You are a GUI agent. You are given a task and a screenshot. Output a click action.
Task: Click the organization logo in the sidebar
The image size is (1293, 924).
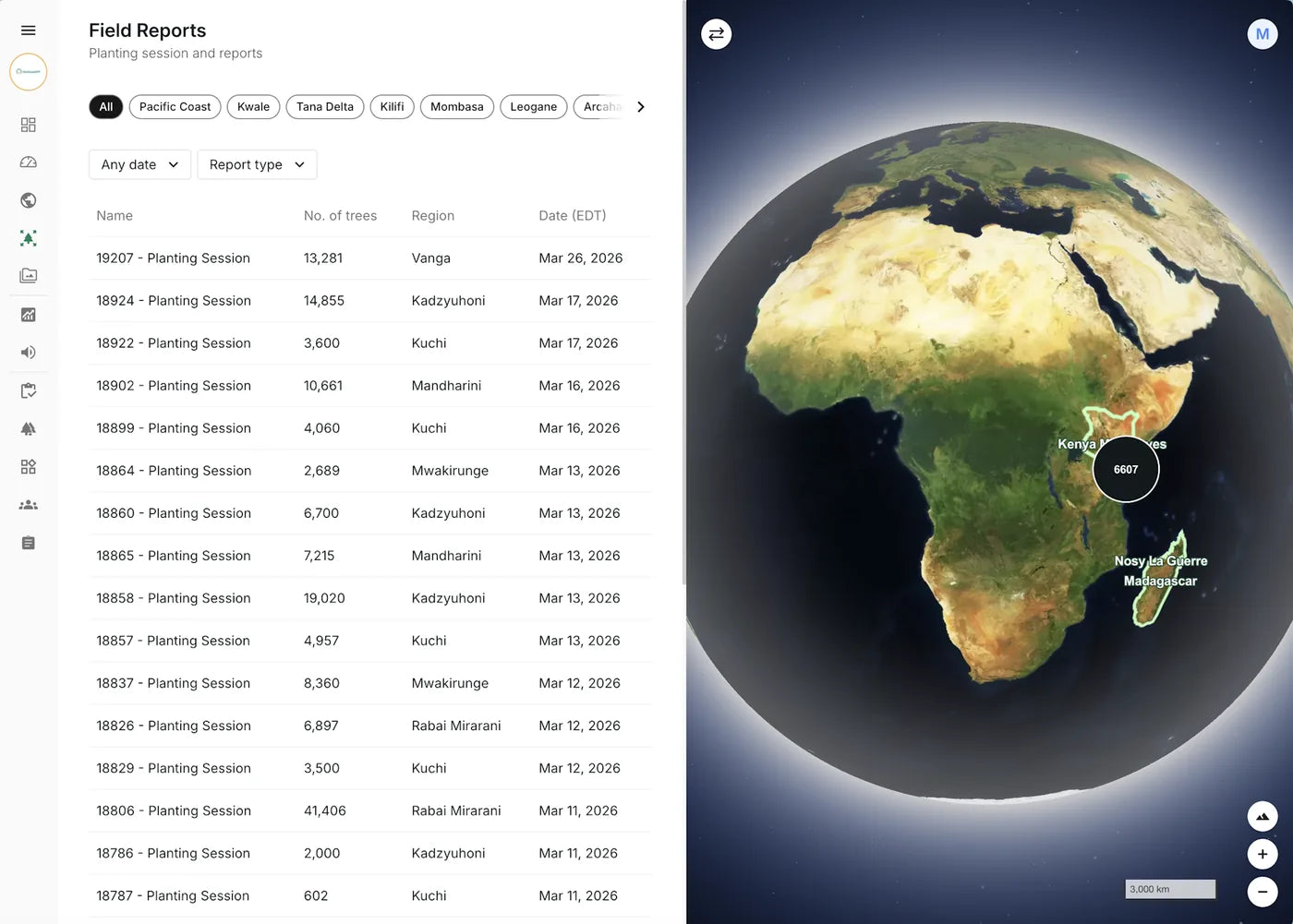tap(29, 72)
